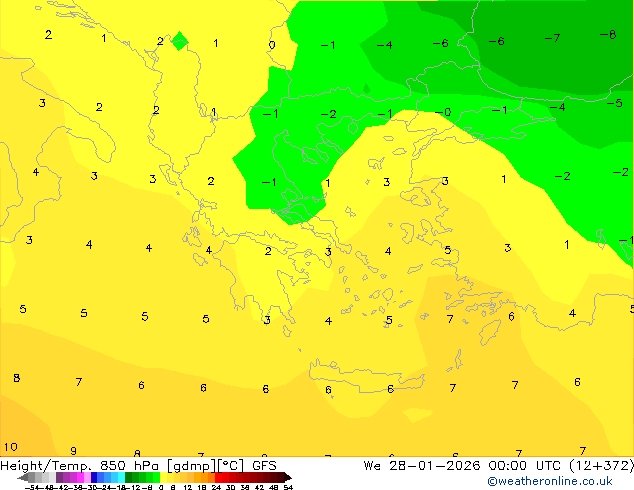Click the '10' temperature value on the map
634x490 pixels.
(x=11, y=447)
